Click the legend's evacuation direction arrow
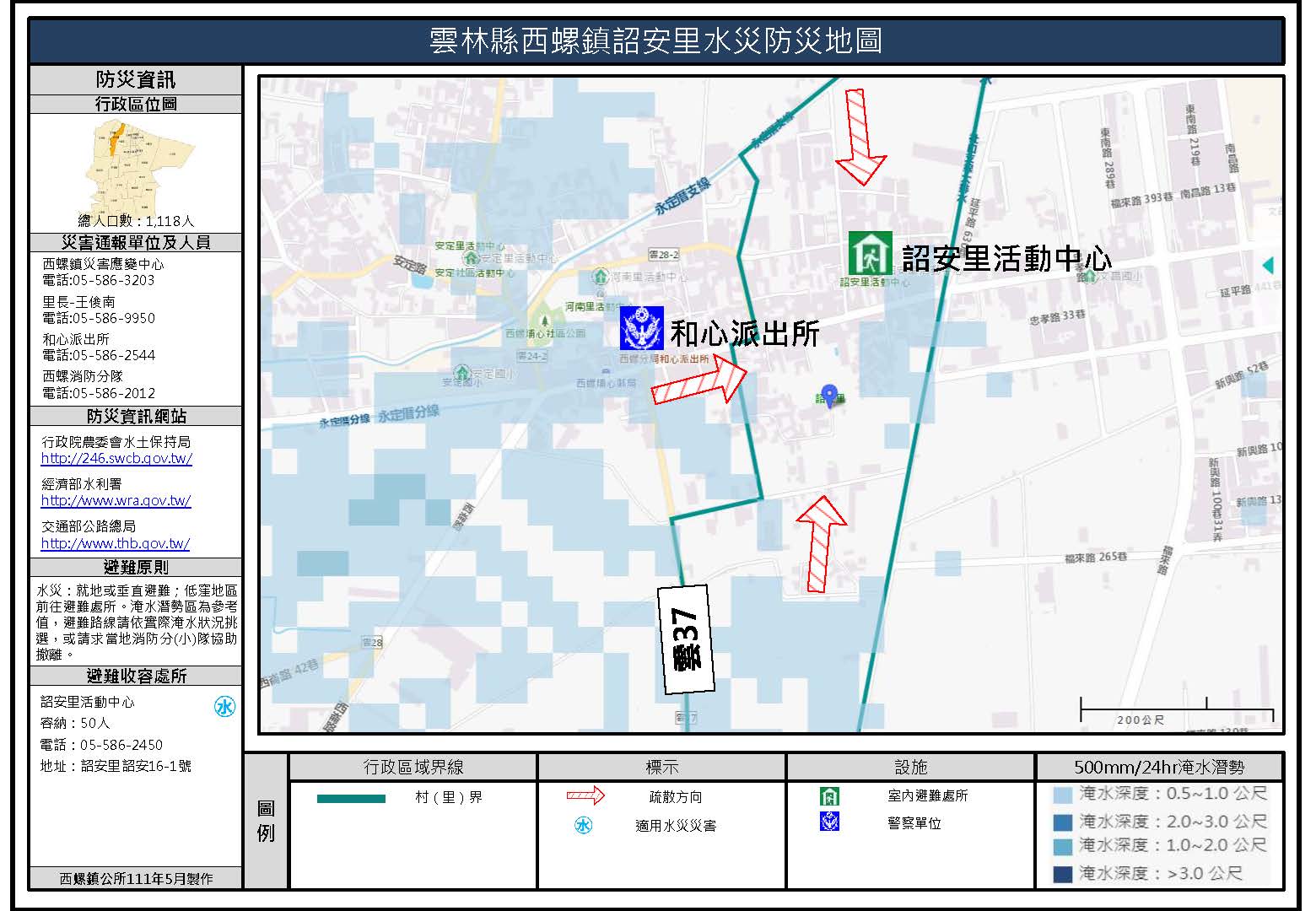 pos(585,795)
